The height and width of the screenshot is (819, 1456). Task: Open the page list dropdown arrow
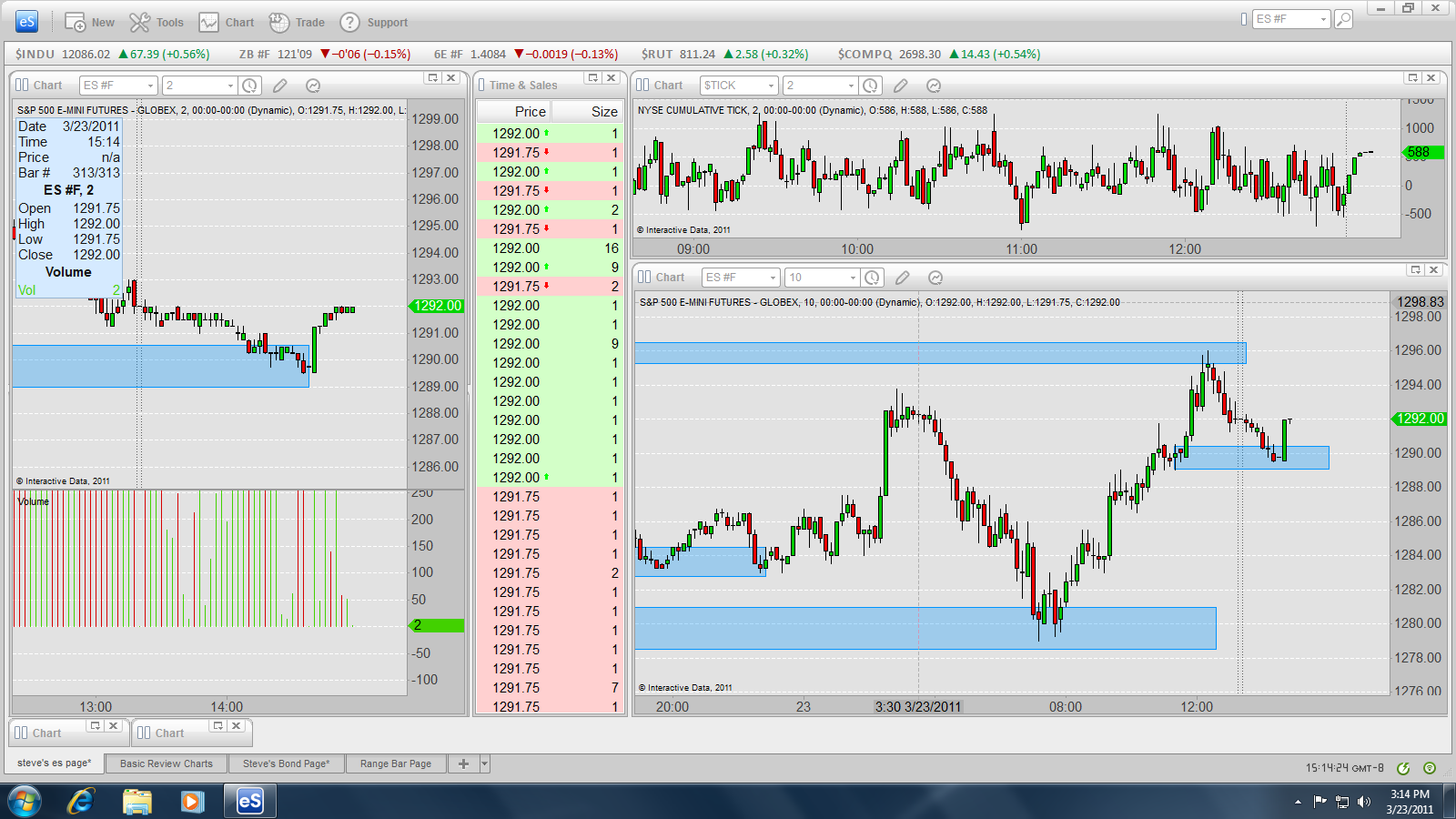(x=485, y=763)
